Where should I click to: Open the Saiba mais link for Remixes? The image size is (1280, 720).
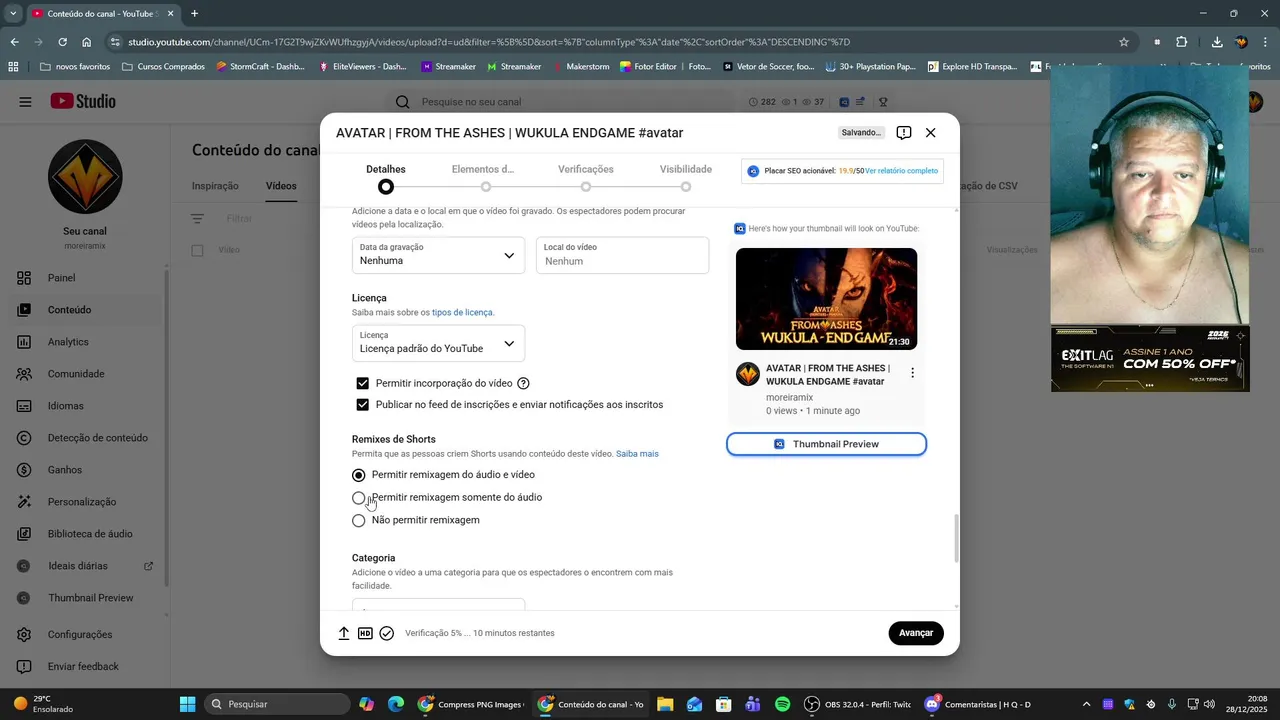point(637,454)
